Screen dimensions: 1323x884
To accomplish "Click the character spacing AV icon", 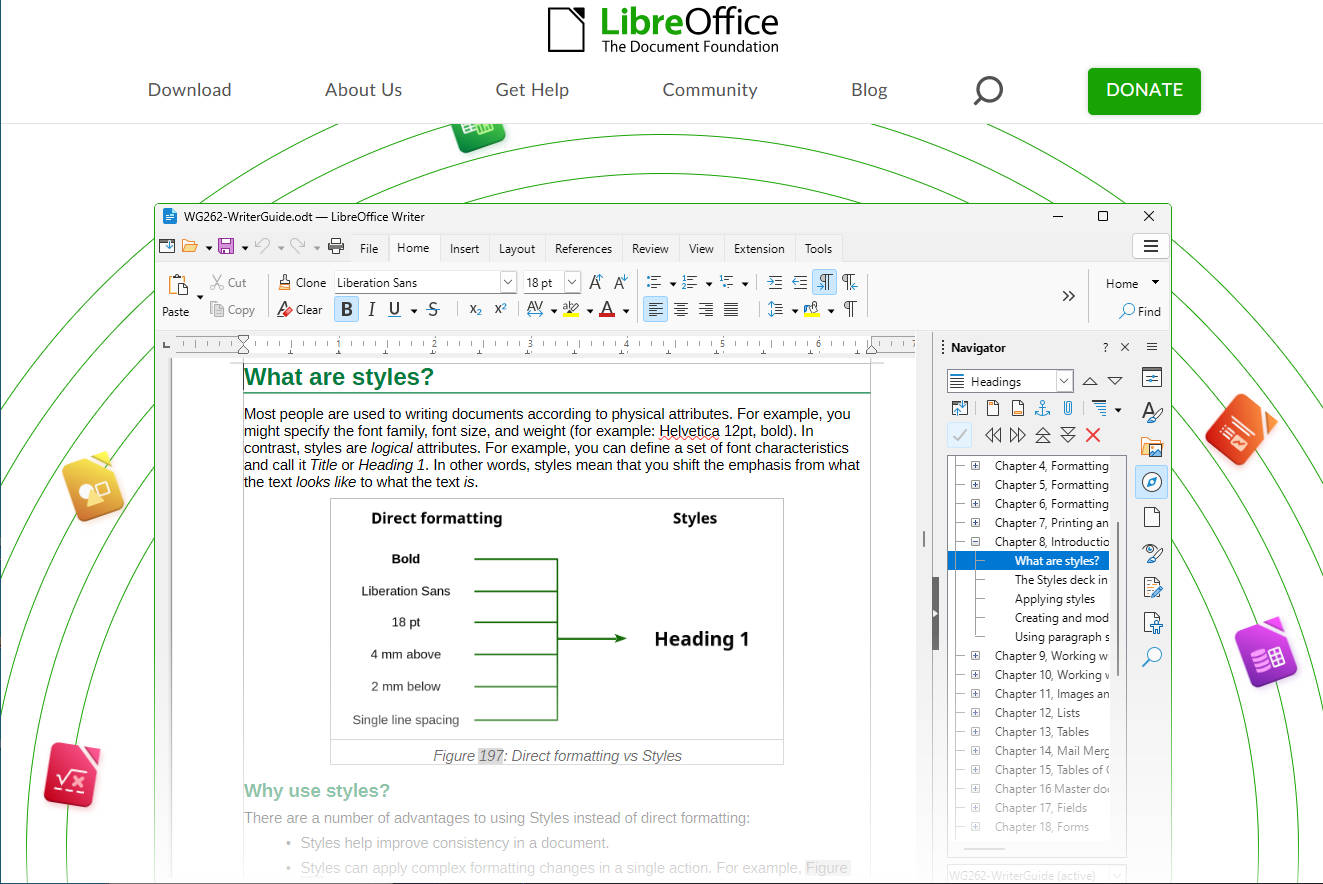I will [535, 310].
